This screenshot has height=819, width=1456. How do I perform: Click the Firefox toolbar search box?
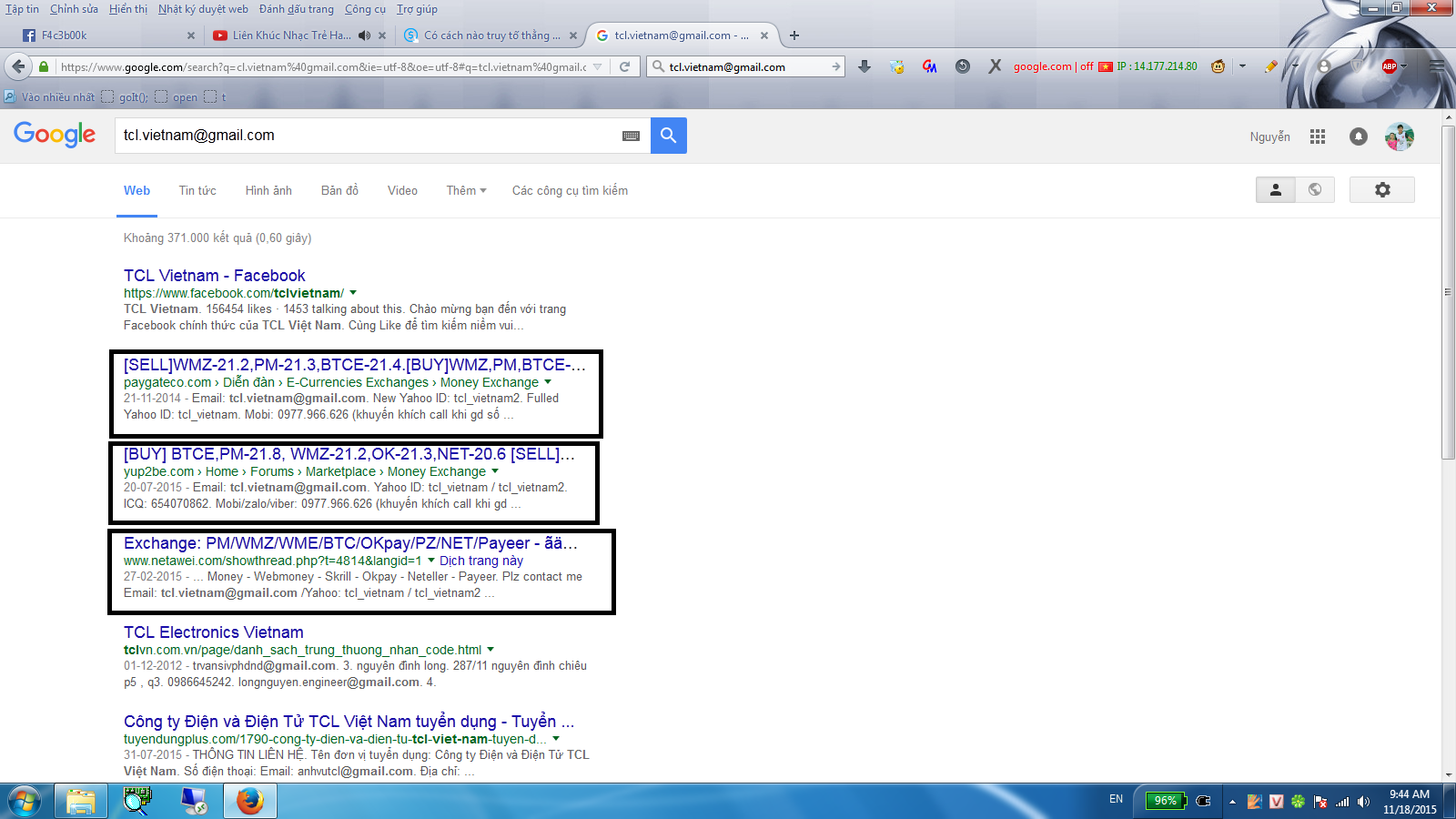tap(746, 66)
